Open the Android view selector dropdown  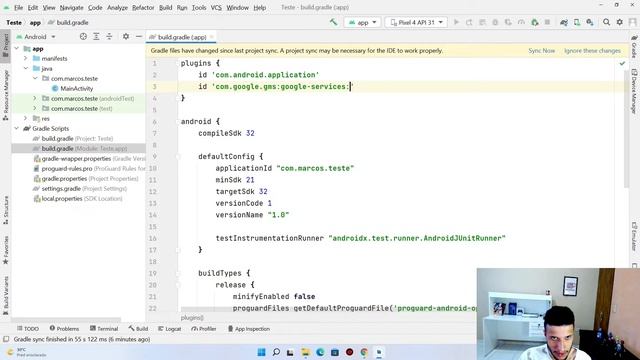pyautogui.click(x=36, y=37)
